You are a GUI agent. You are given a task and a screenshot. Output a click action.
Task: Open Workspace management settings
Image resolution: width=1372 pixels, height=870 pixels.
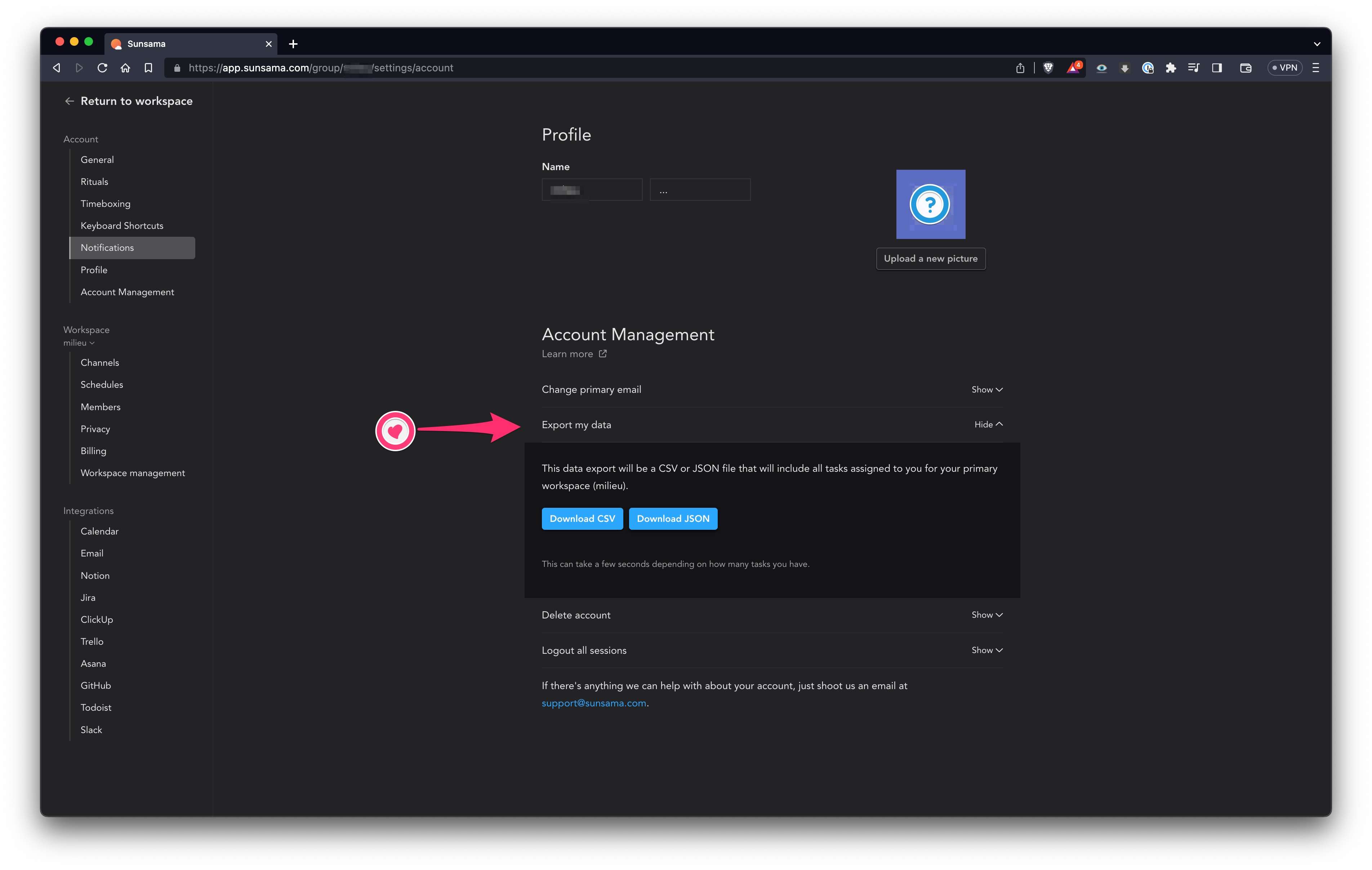[x=132, y=473]
